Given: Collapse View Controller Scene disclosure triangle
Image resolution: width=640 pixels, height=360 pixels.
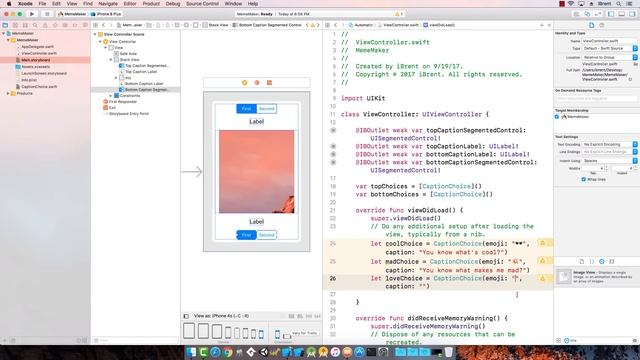Looking at the screenshot, I should coord(95,35).
